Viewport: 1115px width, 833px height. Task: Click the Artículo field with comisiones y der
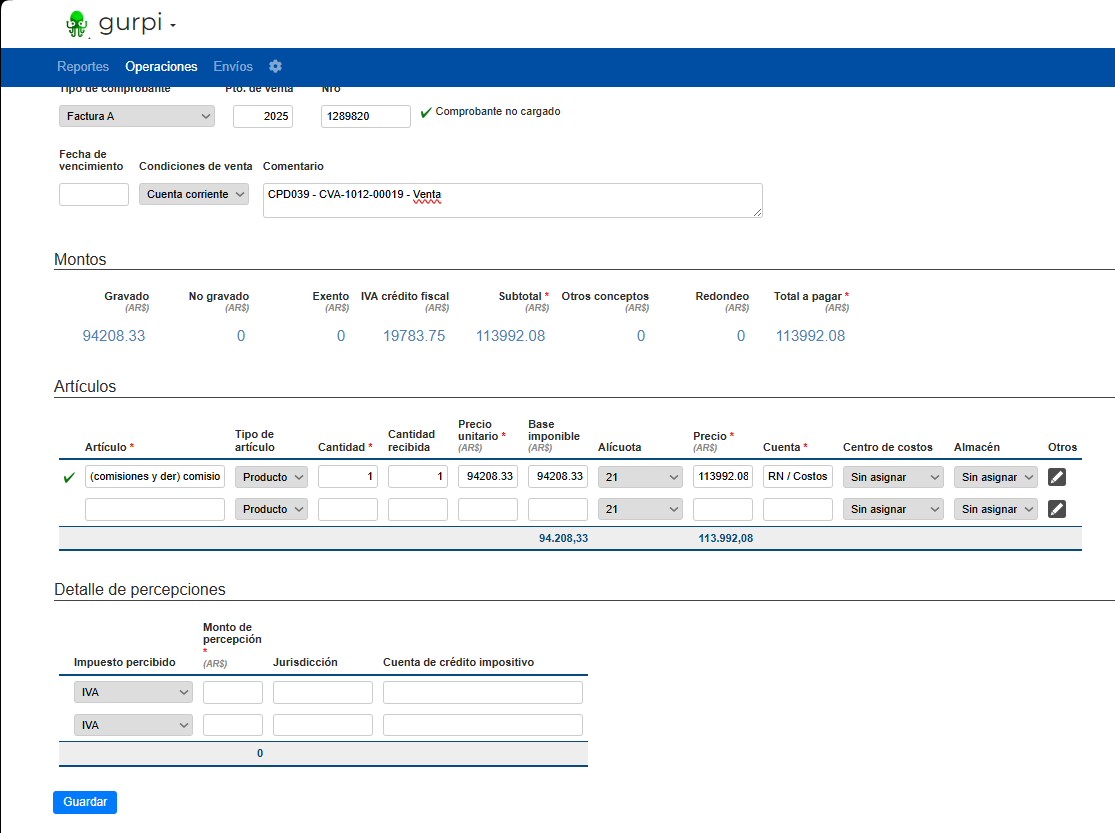point(155,477)
